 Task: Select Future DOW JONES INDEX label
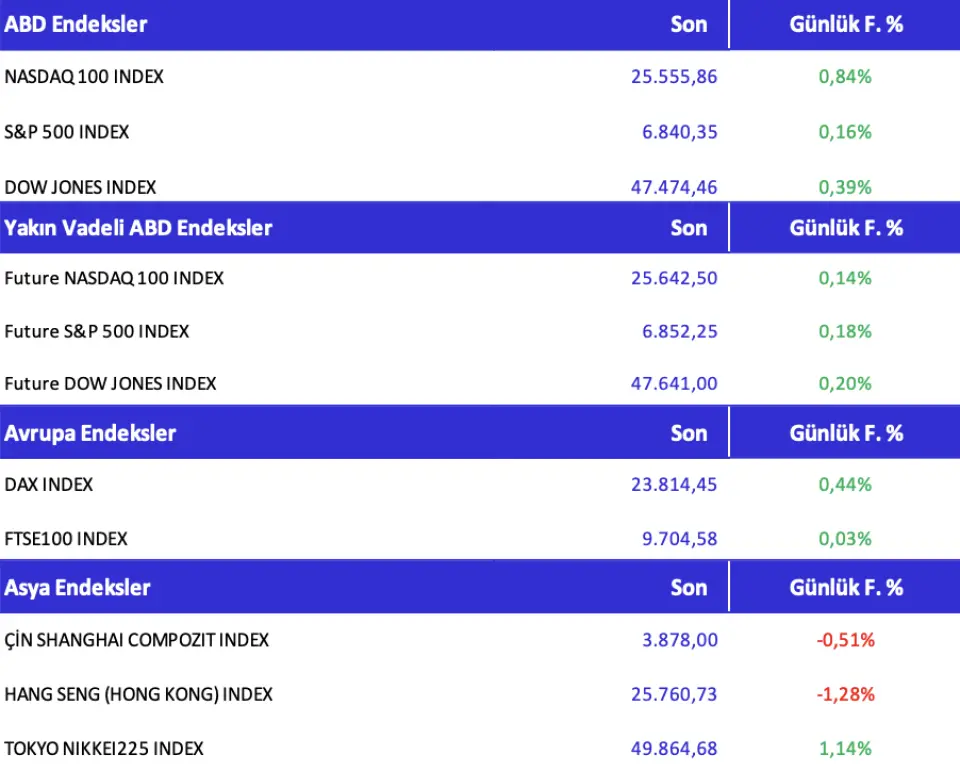tap(110, 383)
